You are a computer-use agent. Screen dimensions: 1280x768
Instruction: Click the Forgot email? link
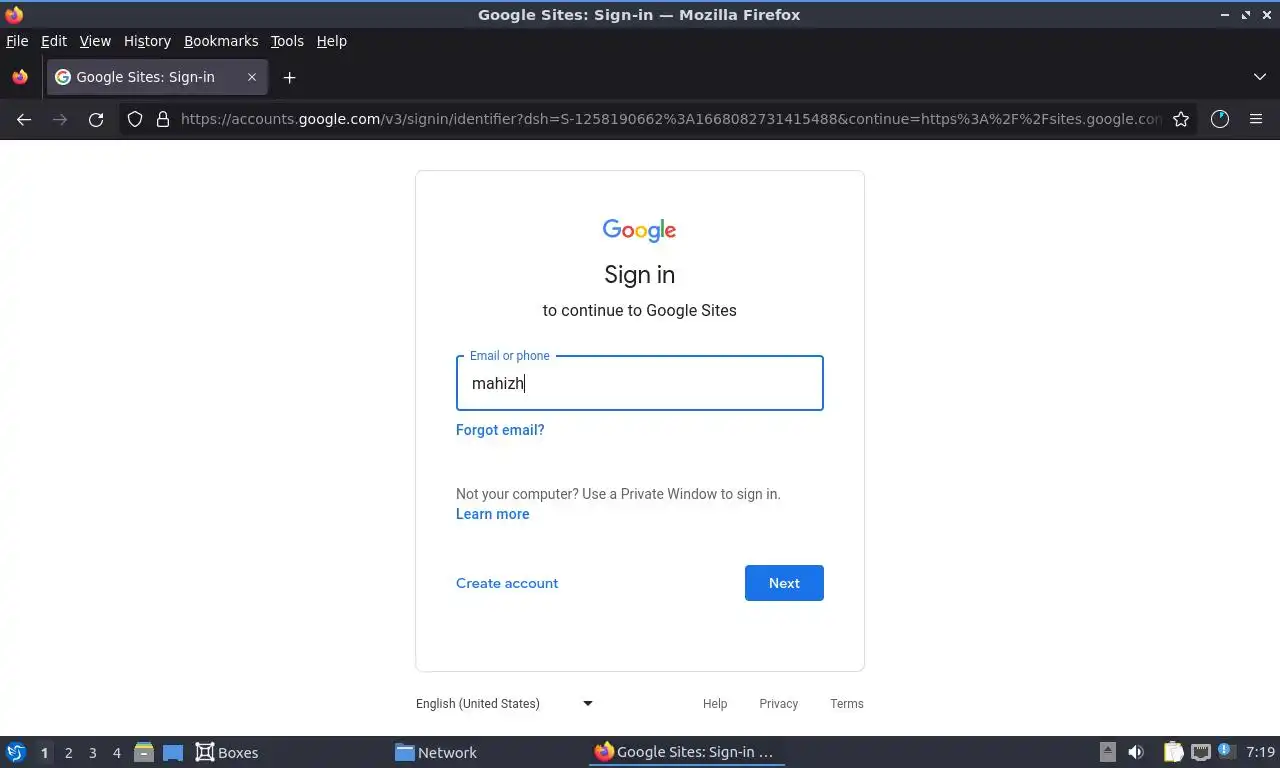[500, 430]
